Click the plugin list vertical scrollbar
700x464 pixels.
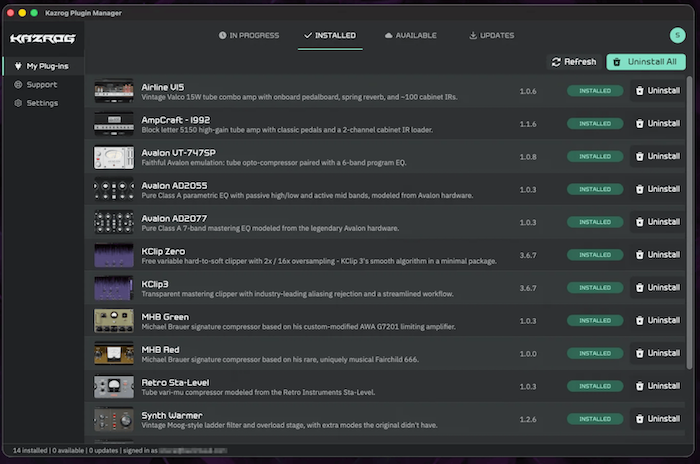(x=689, y=222)
